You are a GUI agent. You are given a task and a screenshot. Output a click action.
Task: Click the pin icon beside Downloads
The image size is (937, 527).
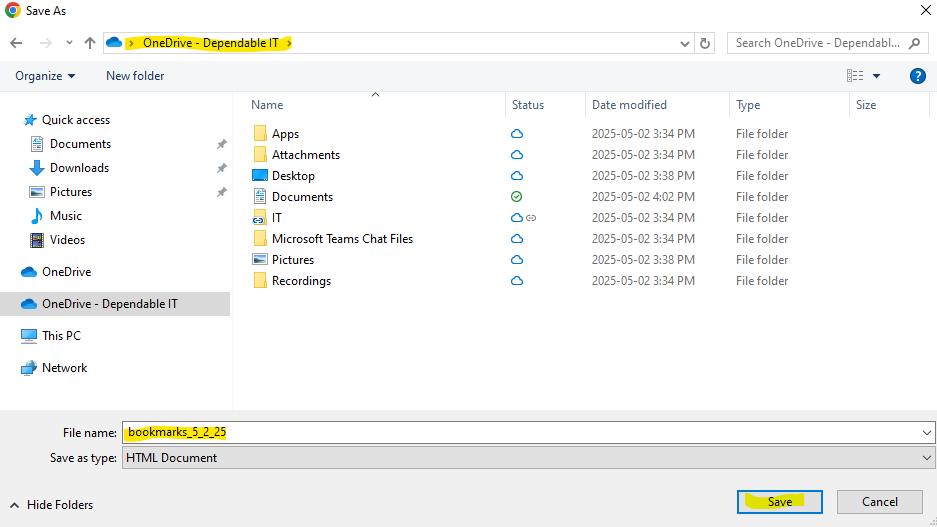222,168
